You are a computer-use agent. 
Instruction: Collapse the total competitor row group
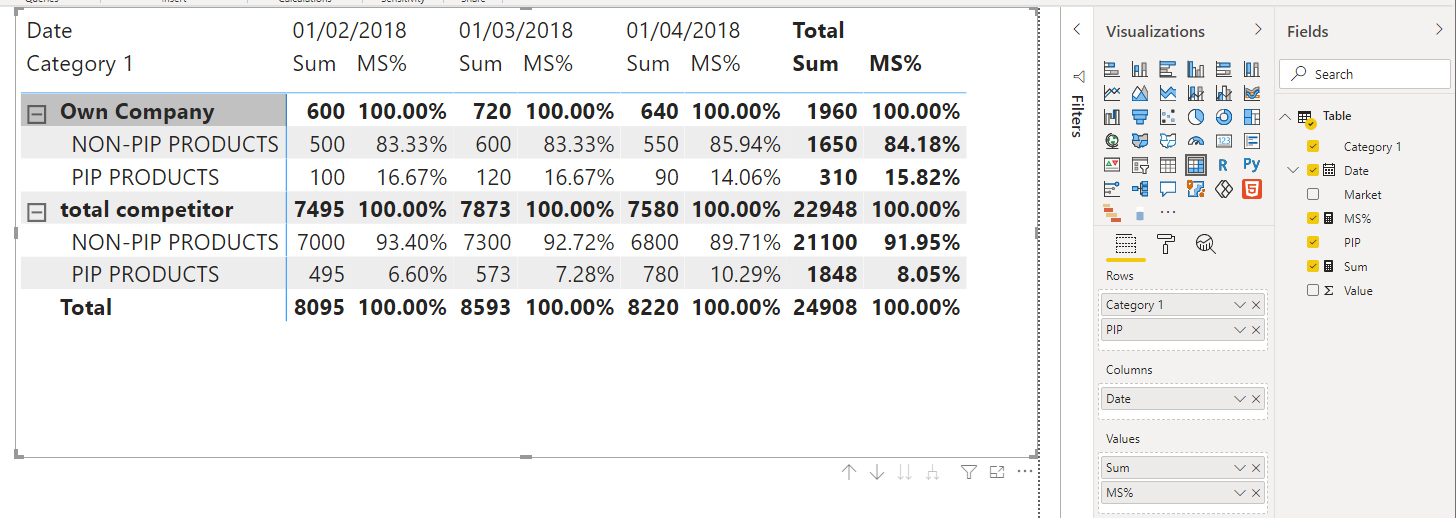37,212
